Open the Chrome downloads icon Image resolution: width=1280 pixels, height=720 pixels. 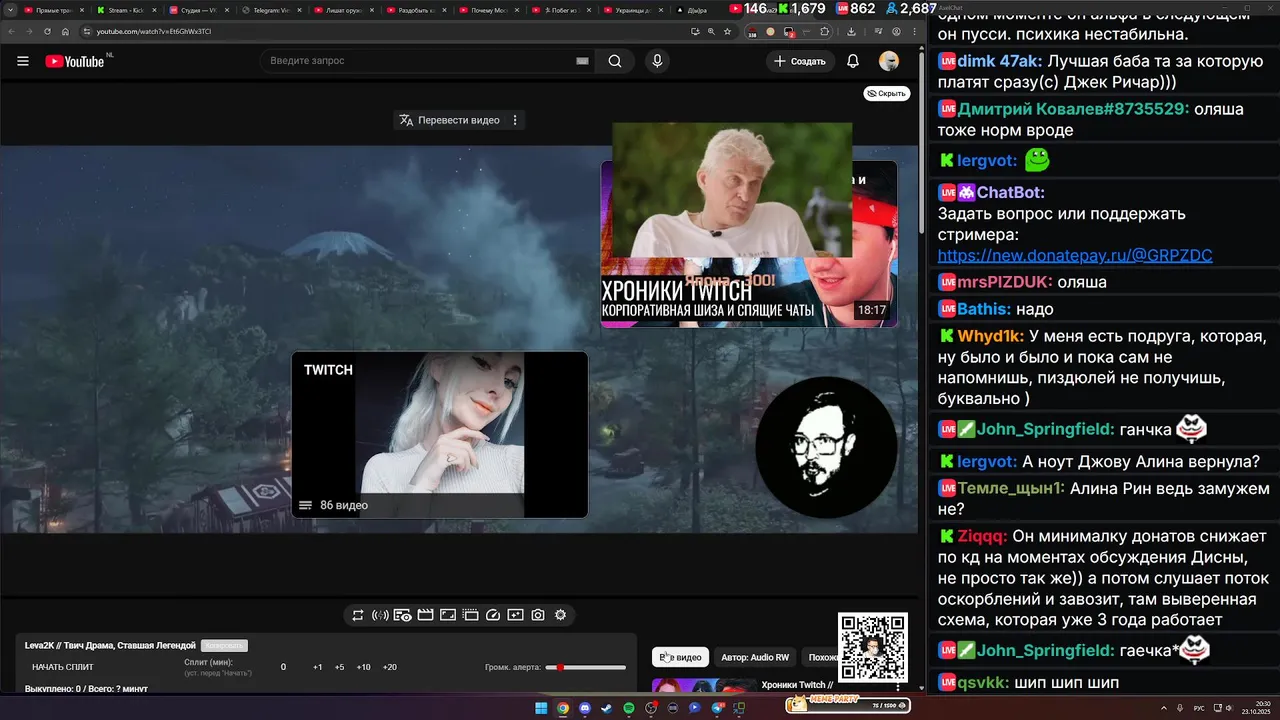(x=851, y=32)
